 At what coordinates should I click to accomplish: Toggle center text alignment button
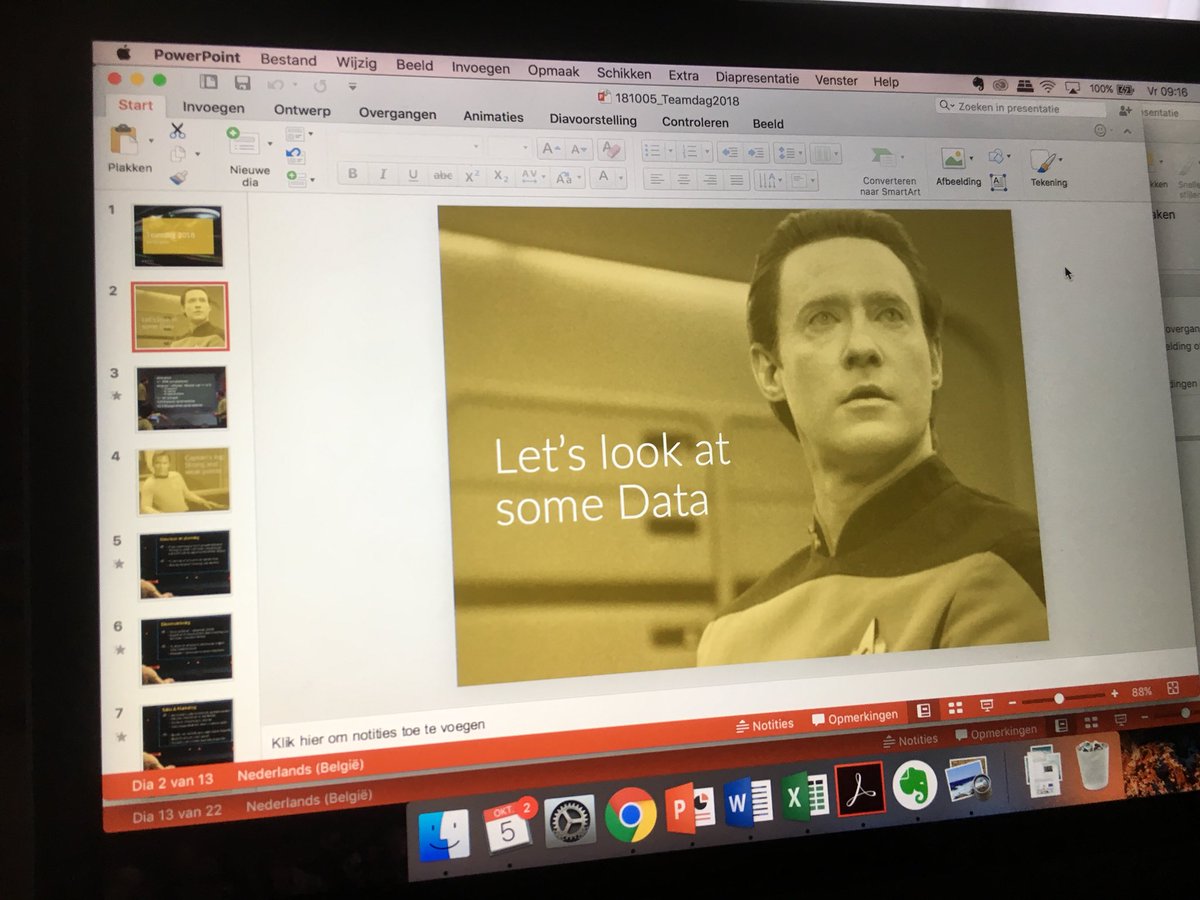tap(683, 180)
